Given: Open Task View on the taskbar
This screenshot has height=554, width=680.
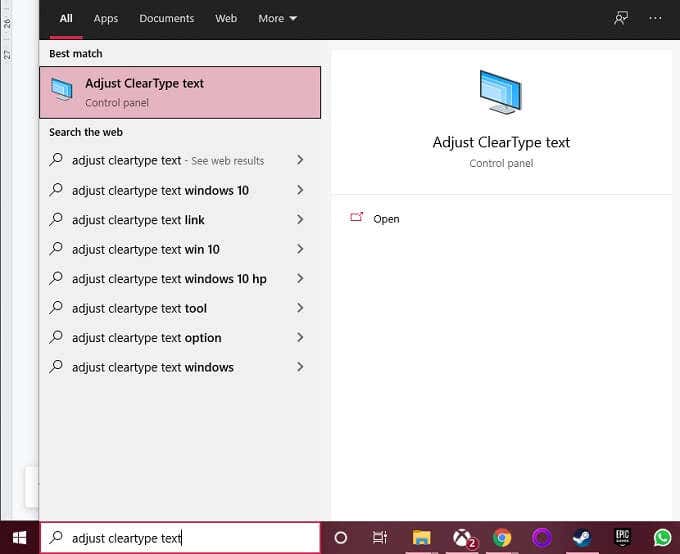Looking at the screenshot, I should [x=380, y=538].
